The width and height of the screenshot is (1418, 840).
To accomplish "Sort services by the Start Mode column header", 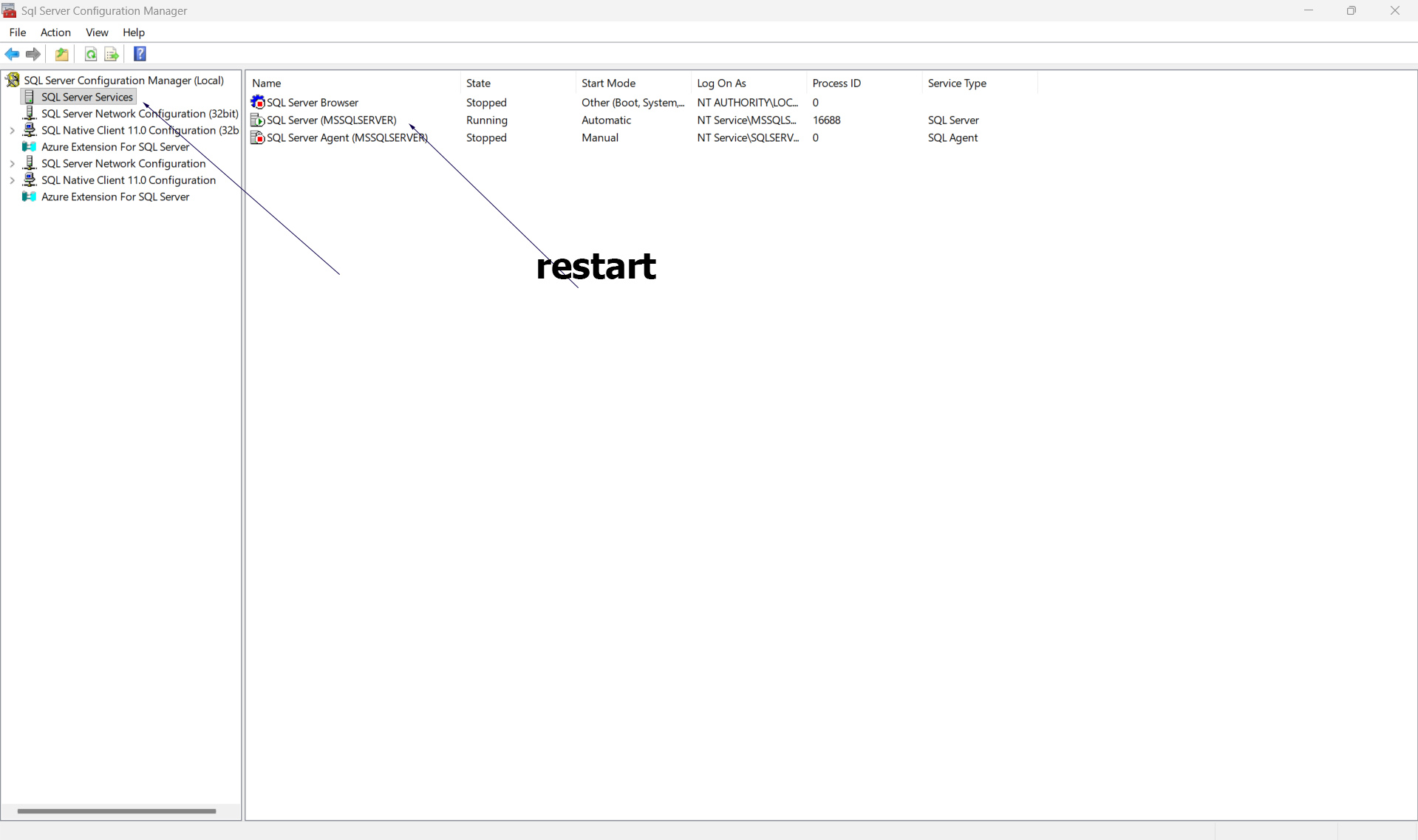I will click(608, 83).
